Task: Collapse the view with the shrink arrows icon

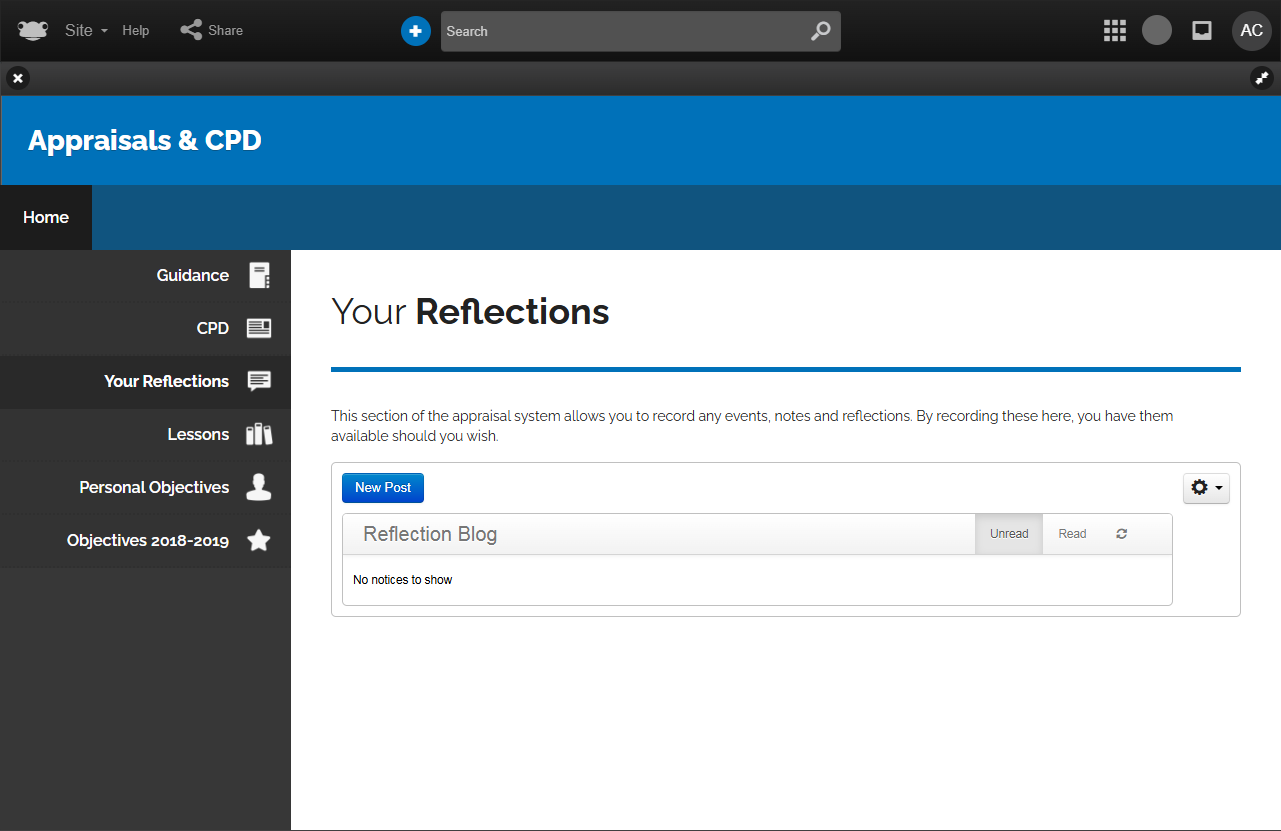Action: click(x=1262, y=78)
